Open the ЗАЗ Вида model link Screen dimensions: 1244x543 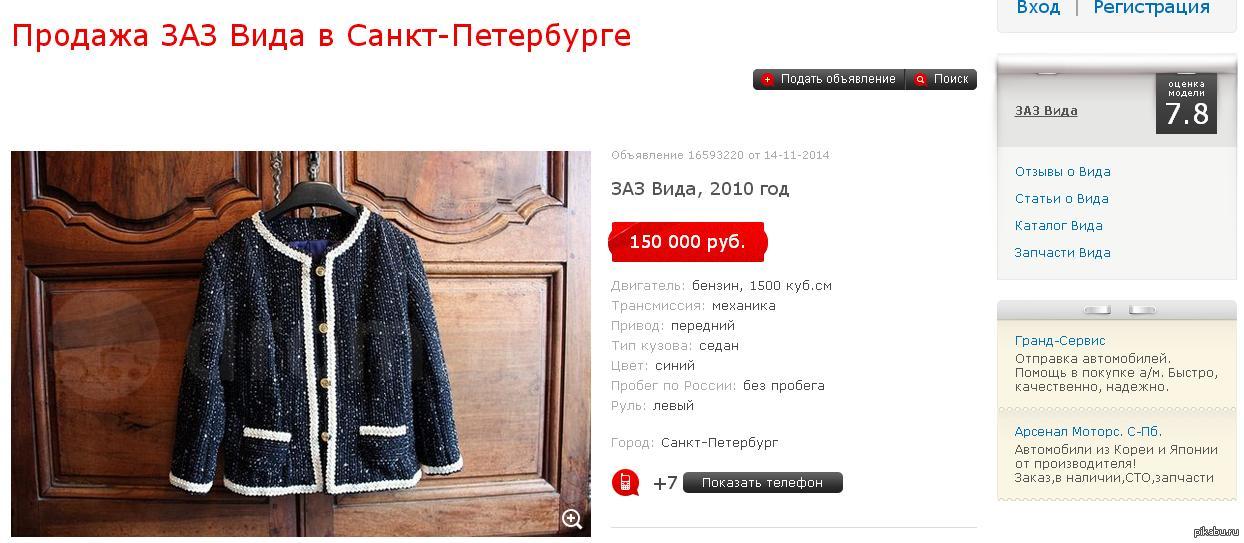(1046, 111)
